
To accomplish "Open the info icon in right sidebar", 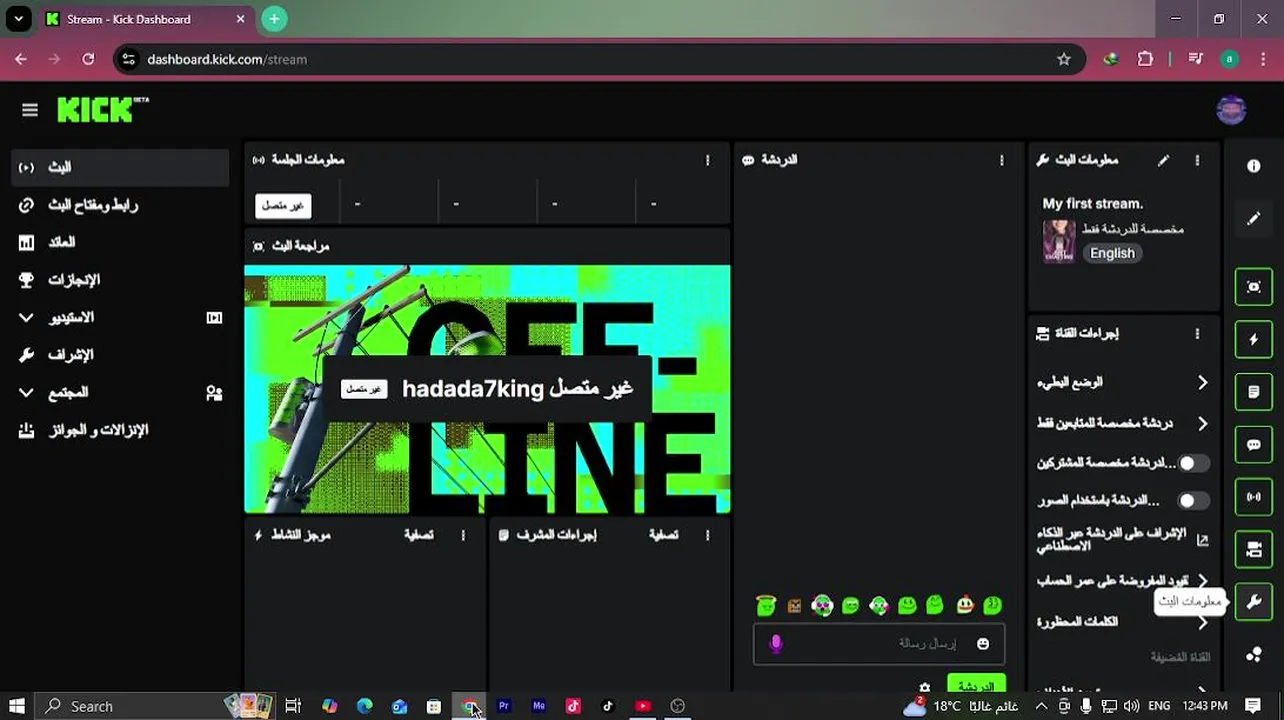I will 1253,166.
